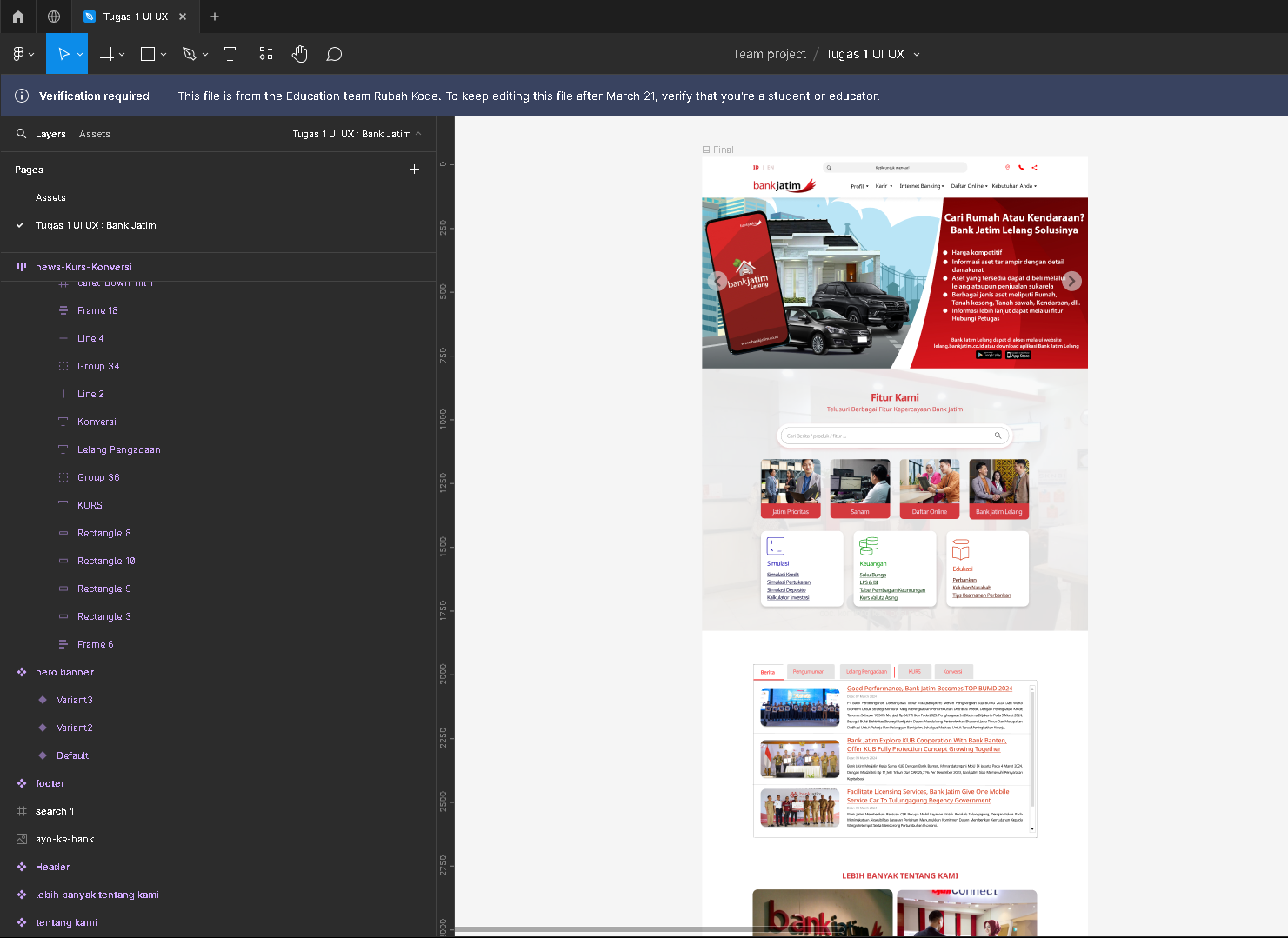Select the Comment tool
Image resolution: width=1288 pixels, height=938 pixels.
click(x=334, y=54)
